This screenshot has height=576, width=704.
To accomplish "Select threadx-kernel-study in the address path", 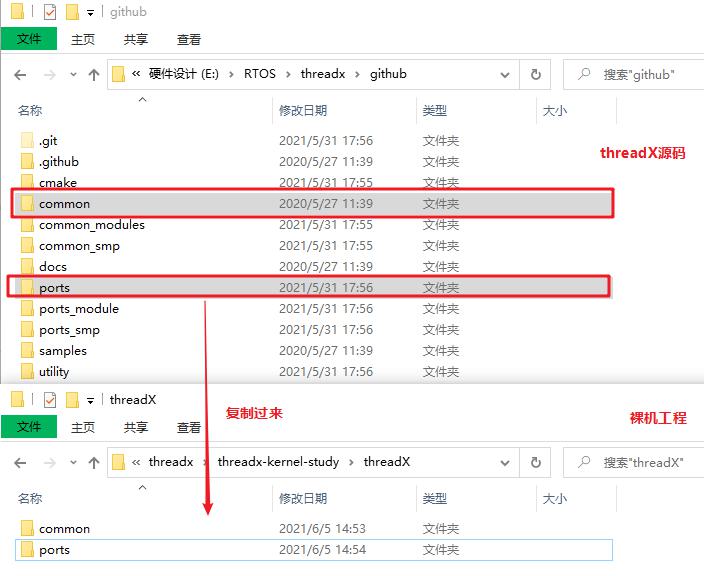I will [278, 462].
